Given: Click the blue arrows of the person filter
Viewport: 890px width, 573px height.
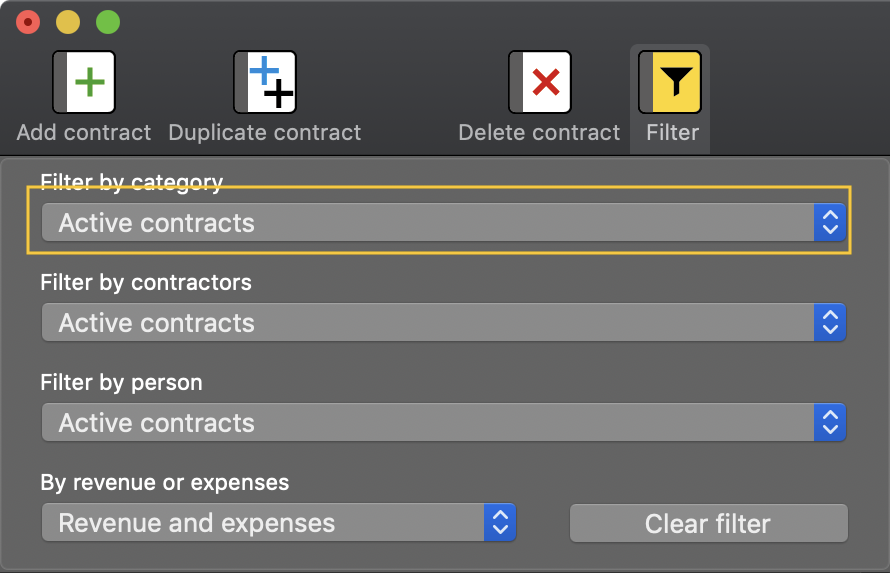Looking at the screenshot, I should (x=830, y=422).
